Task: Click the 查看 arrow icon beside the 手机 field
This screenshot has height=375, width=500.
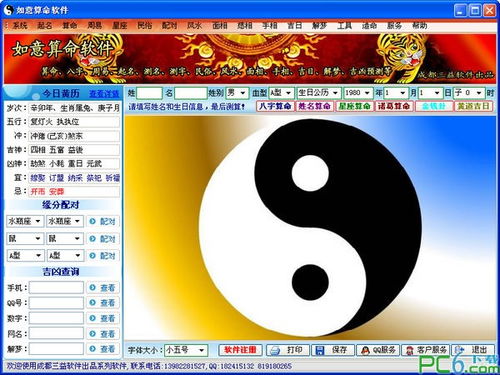Action: pyautogui.click(x=93, y=287)
